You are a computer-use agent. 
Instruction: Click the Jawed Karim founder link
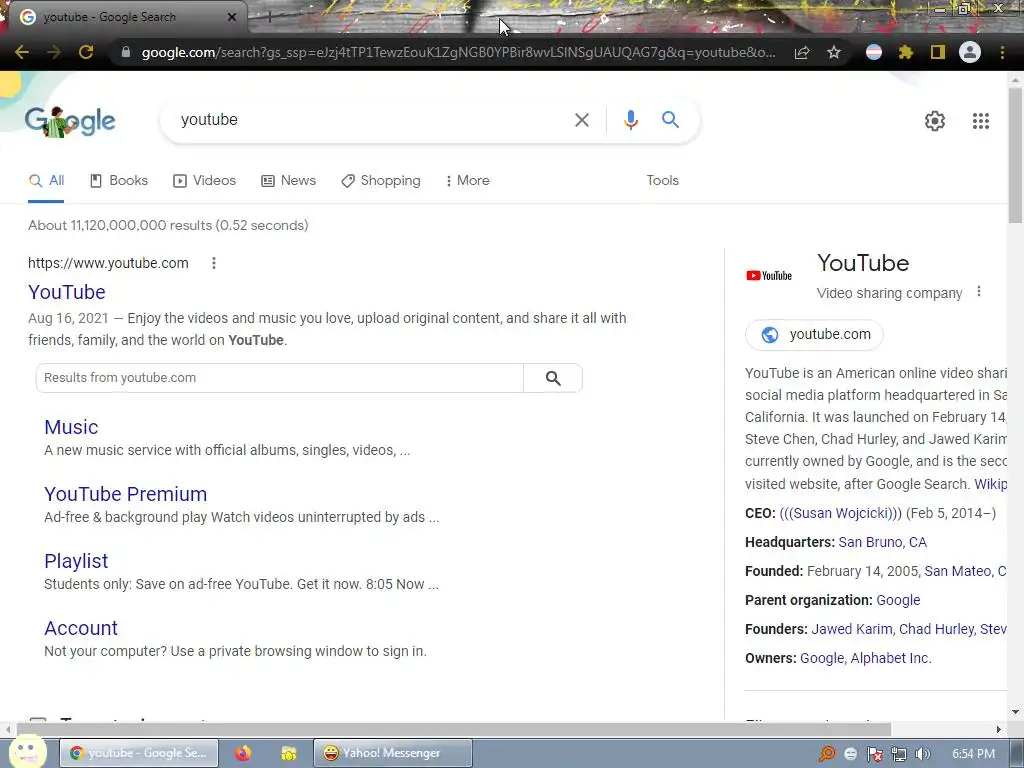(x=852, y=629)
